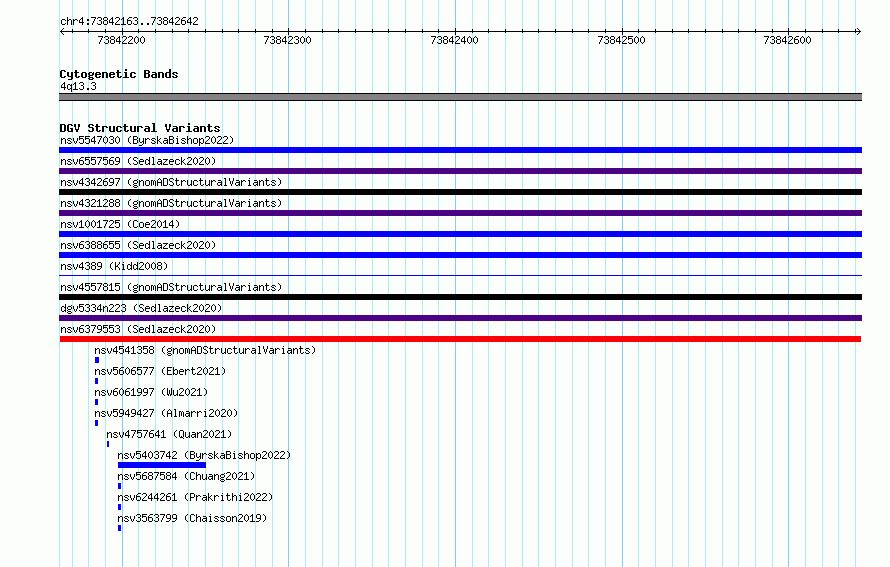
Task: Click the small blue marker under nsv6244261
Action: coord(120,507)
